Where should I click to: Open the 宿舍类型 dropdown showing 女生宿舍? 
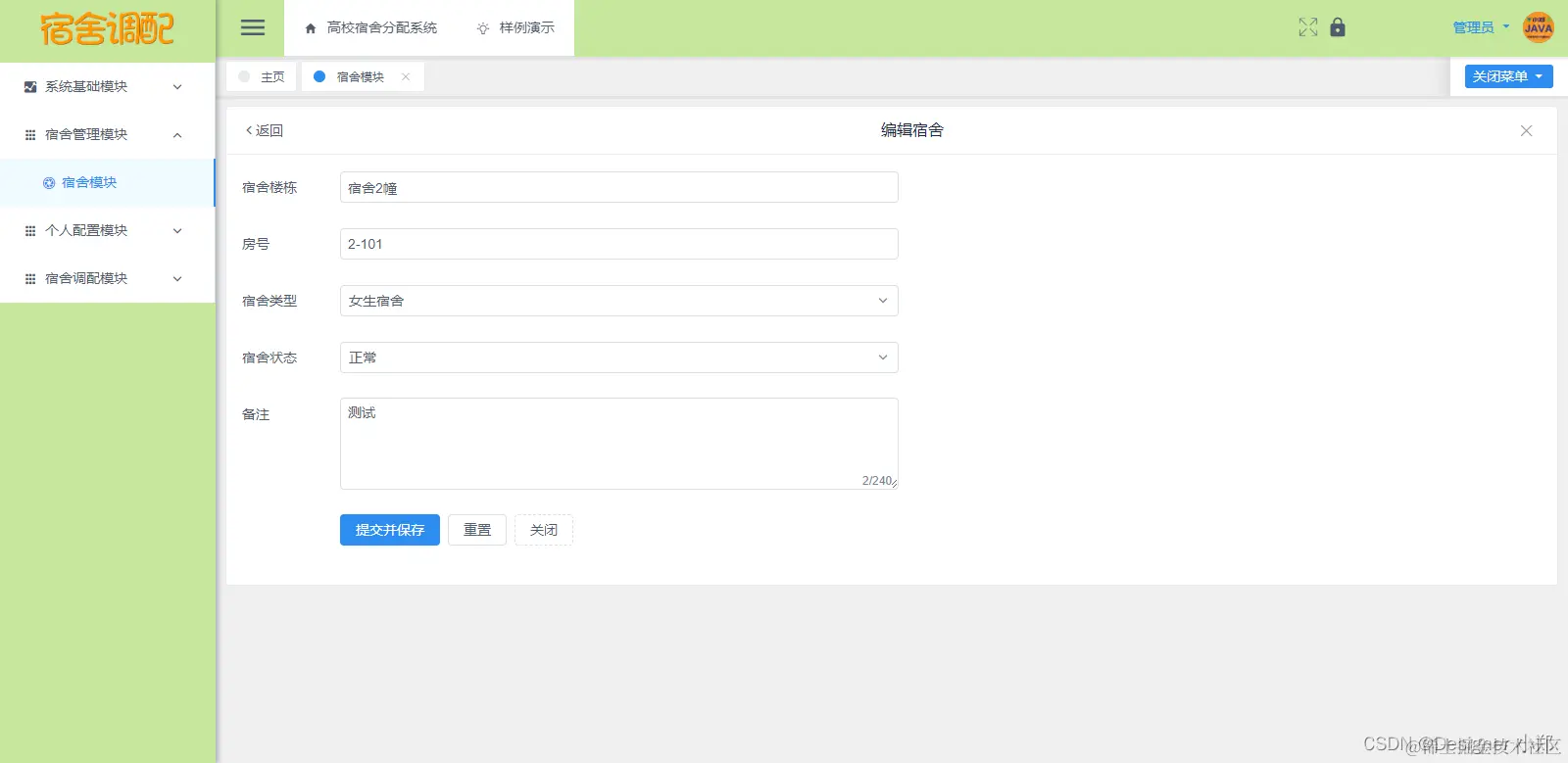pyautogui.click(x=619, y=301)
